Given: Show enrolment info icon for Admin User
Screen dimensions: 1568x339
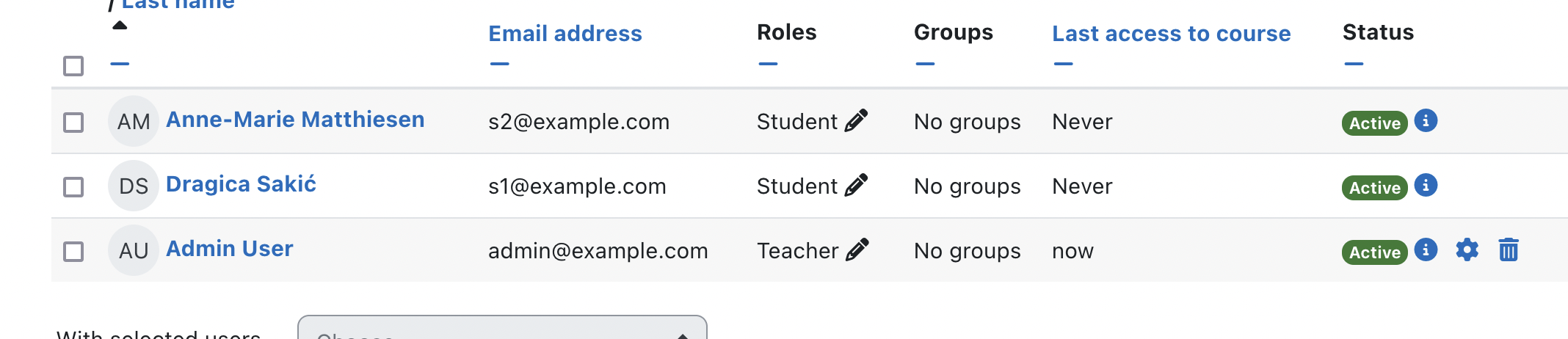Looking at the screenshot, I should coord(1426,249).
